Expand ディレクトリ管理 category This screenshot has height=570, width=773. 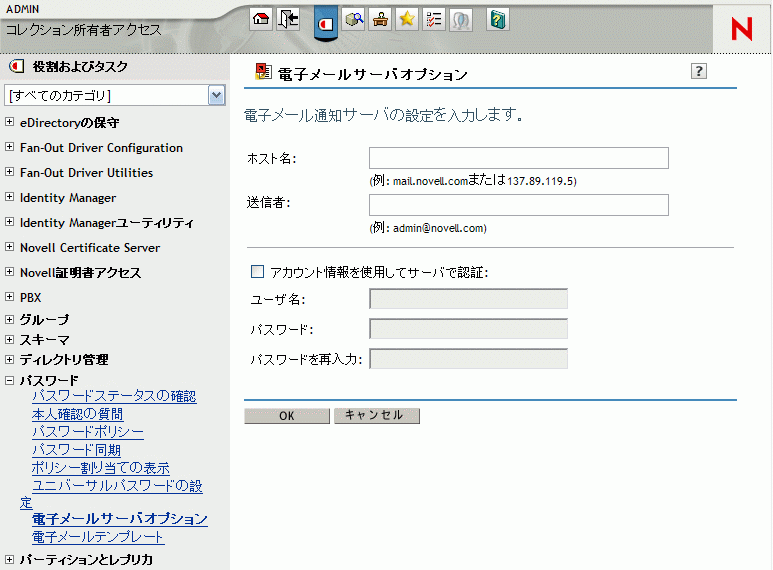(x=9, y=359)
